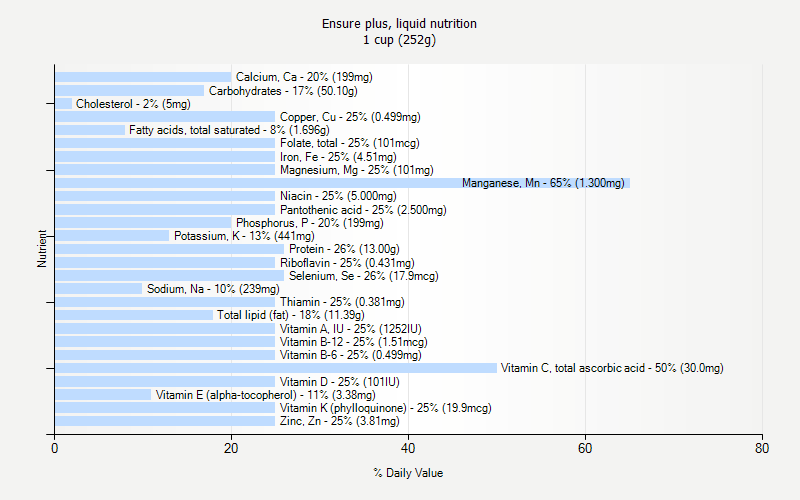
Task: Click the blue Protein bar
Action: [169, 249]
